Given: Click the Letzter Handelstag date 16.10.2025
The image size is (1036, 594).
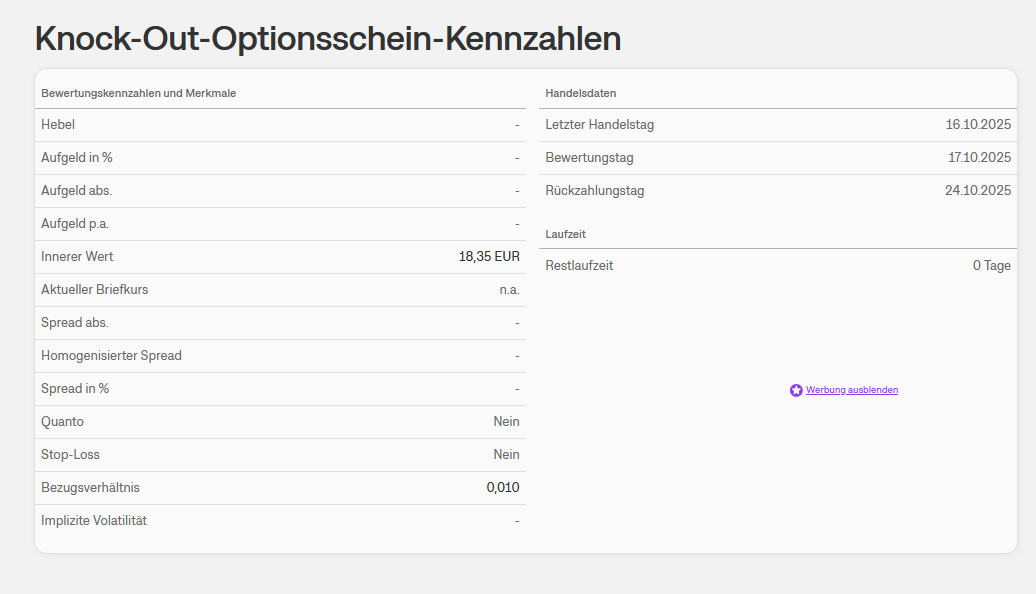Looking at the screenshot, I should [978, 125].
